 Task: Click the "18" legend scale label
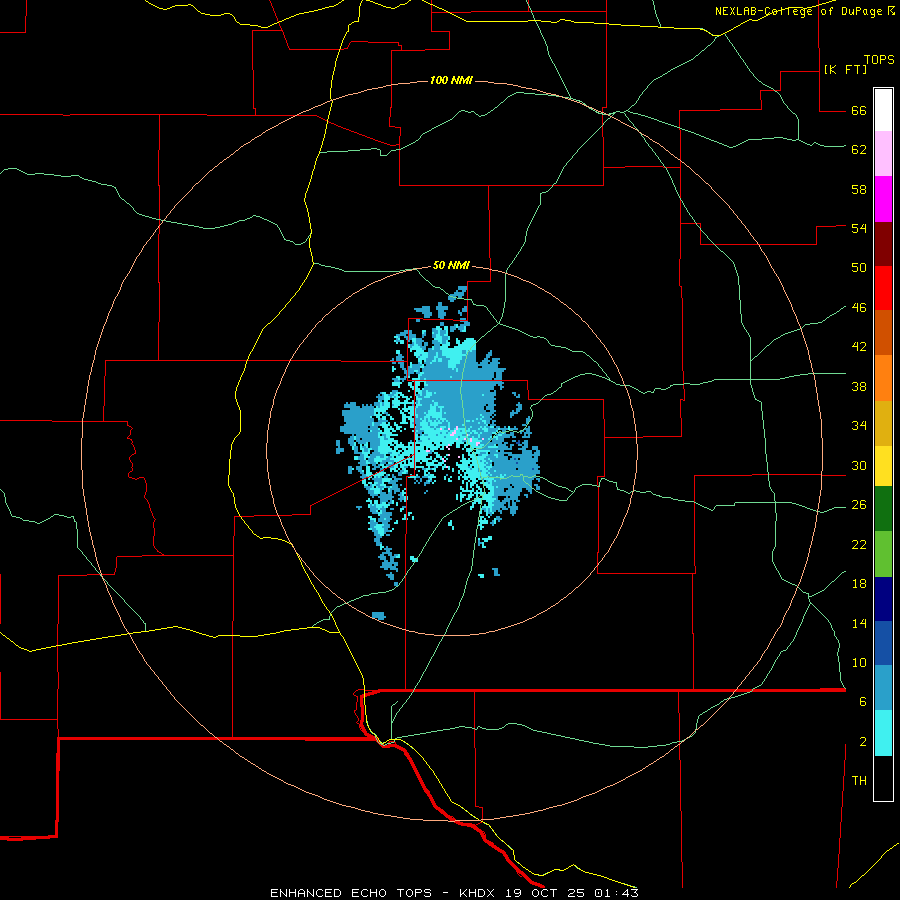(859, 584)
